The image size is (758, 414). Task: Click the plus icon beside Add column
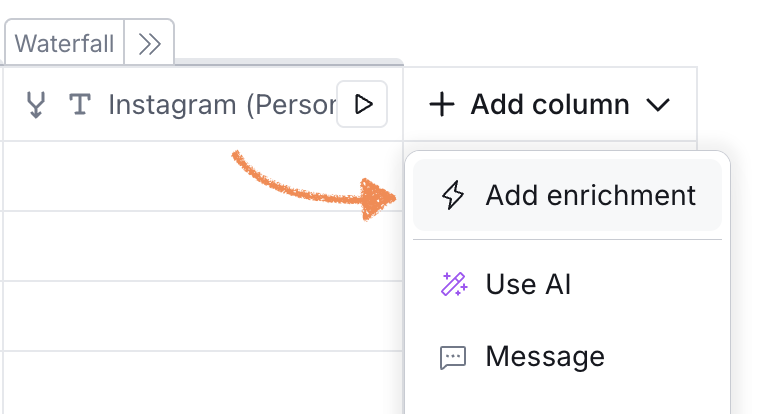tap(442, 104)
